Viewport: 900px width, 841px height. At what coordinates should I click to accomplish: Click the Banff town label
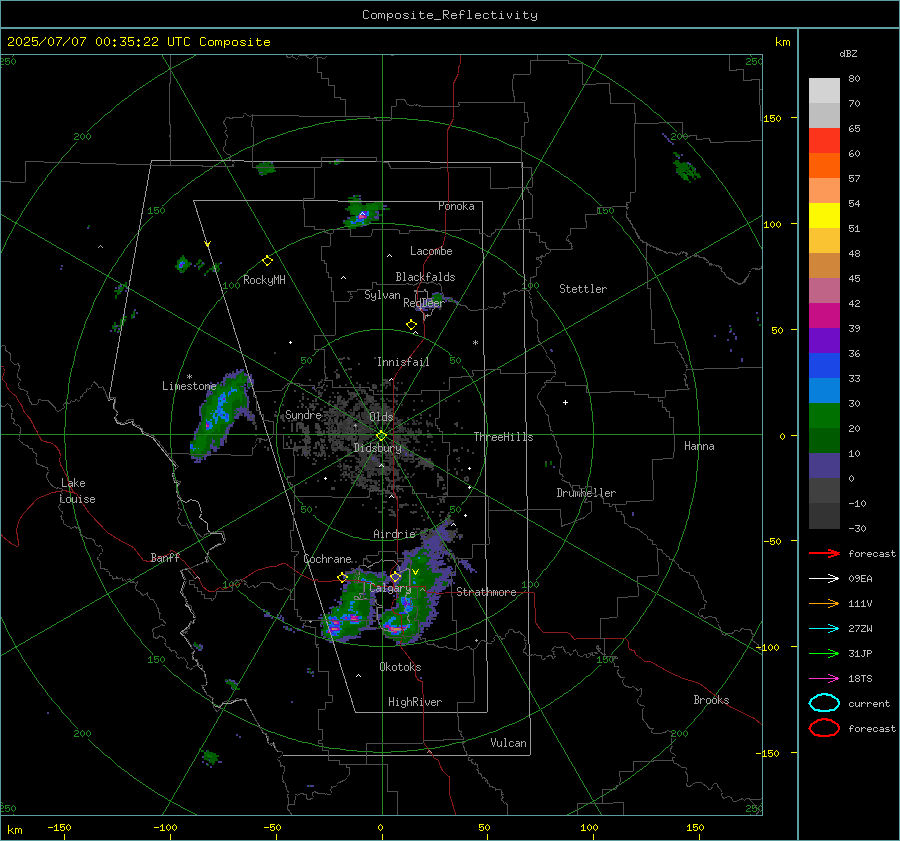click(x=165, y=557)
